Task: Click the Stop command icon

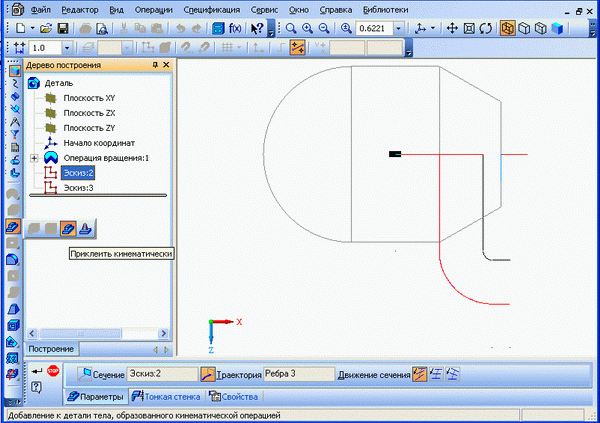Action: point(53,370)
